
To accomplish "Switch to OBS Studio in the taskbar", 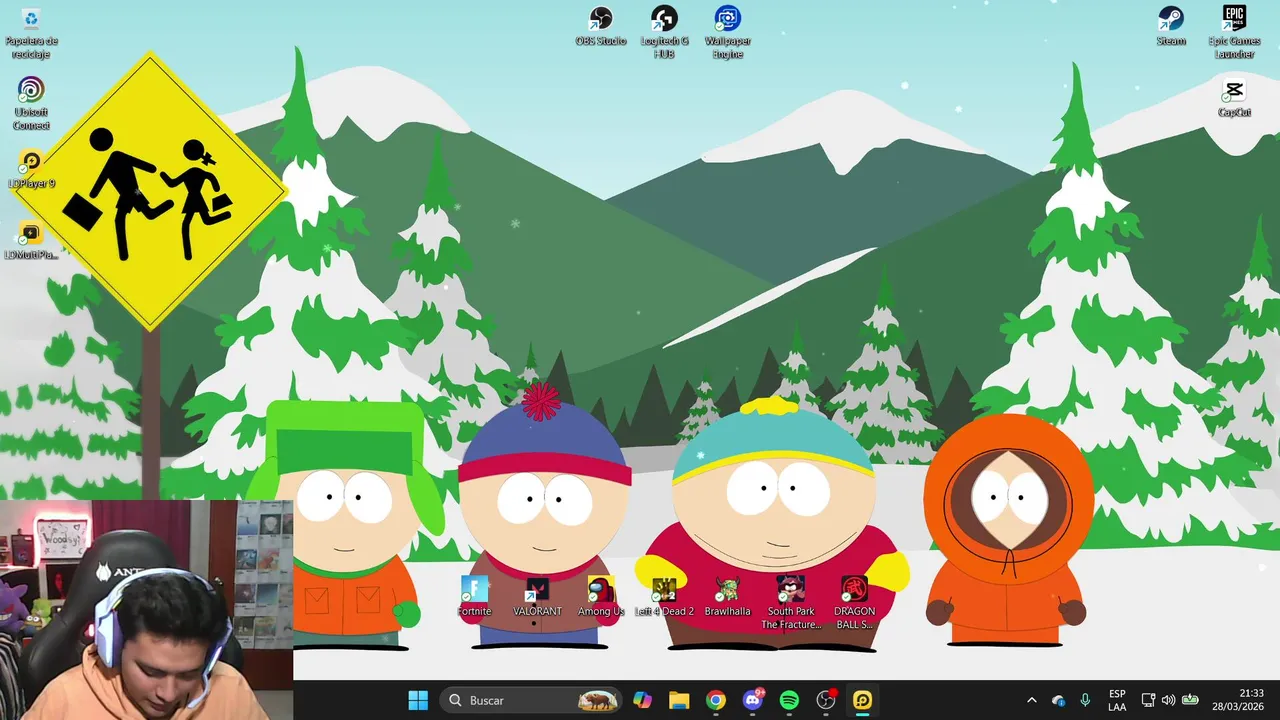I will pyautogui.click(x=826, y=700).
